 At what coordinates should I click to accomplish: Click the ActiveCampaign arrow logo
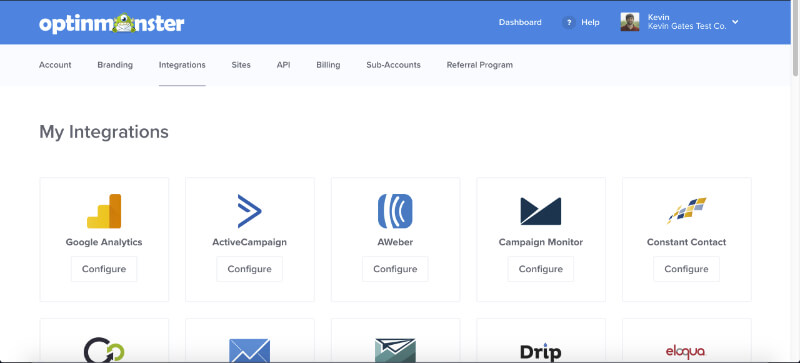[249, 211]
